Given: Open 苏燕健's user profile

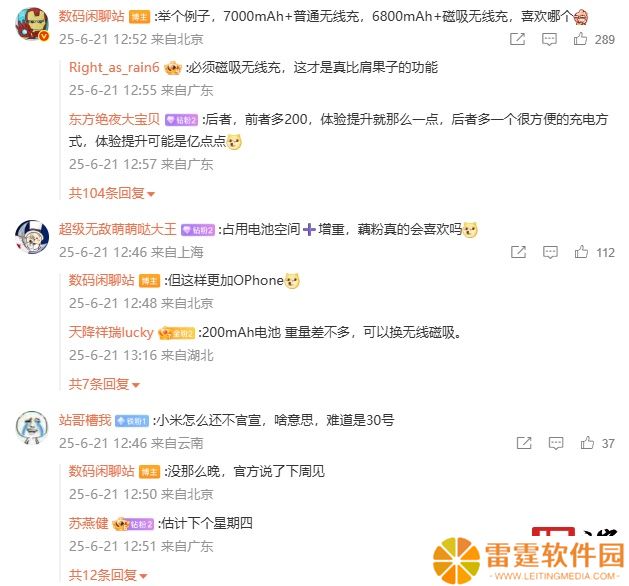Looking at the screenshot, I should [x=88, y=523].
